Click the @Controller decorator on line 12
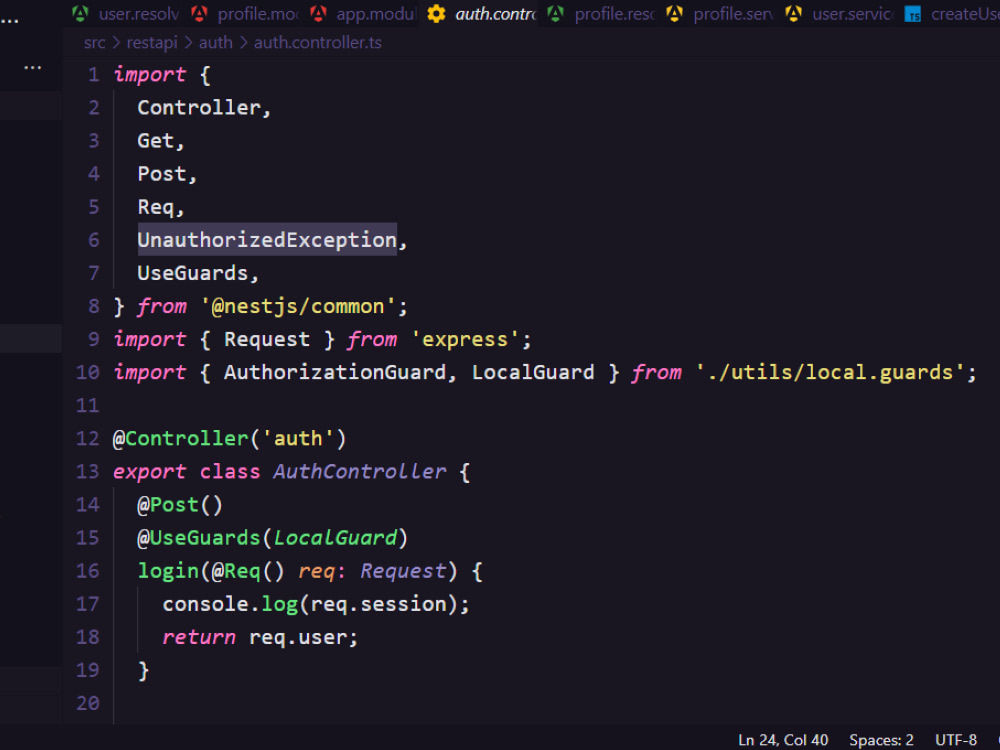 [x=180, y=439]
